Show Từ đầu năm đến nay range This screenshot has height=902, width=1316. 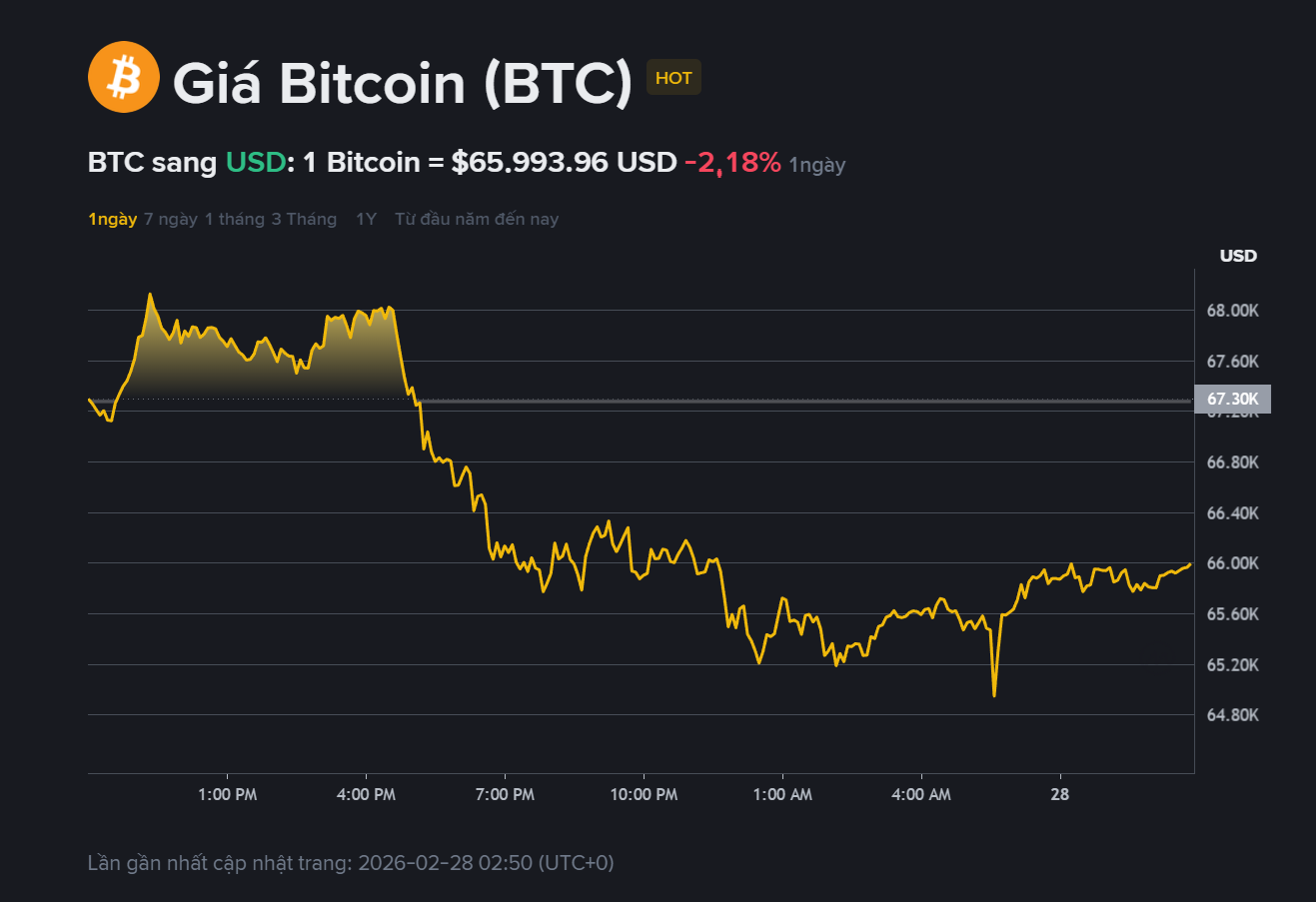click(x=477, y=219)
